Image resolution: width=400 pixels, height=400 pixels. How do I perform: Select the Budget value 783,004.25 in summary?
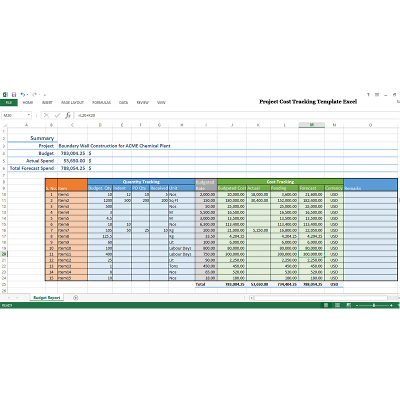(x=73, y=153)
